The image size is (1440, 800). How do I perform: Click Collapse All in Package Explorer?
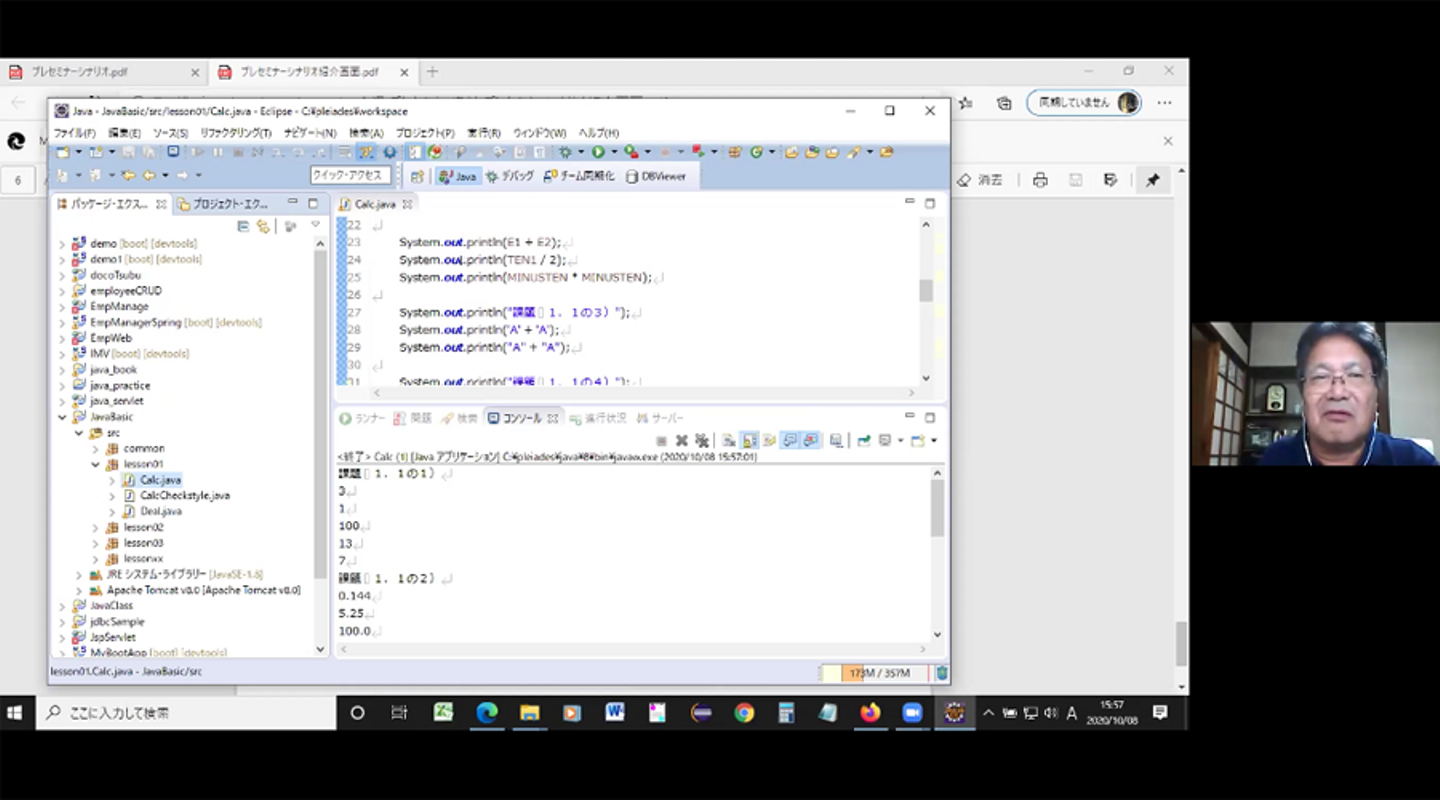243,227
